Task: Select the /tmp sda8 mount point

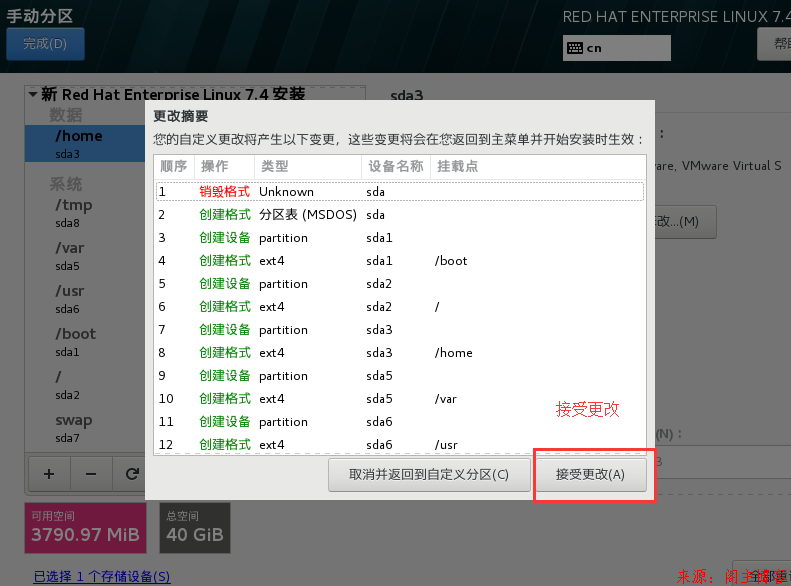Action: point(85,213)
